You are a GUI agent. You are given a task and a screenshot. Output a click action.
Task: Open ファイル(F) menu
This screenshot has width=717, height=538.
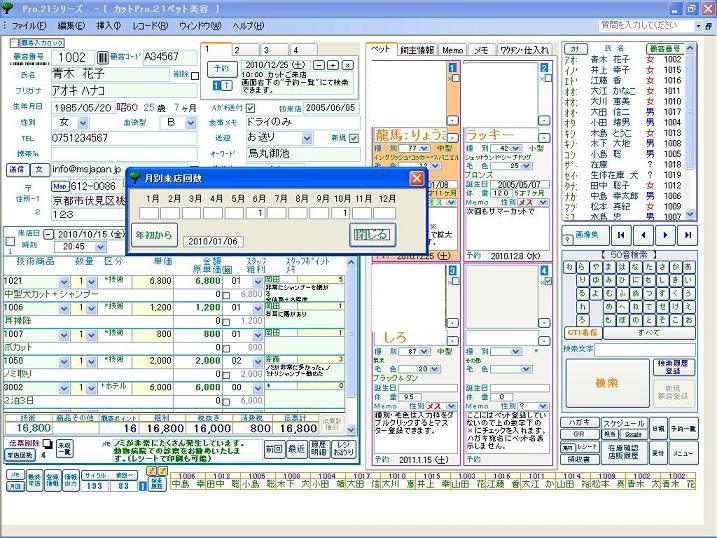pos(28,26)
